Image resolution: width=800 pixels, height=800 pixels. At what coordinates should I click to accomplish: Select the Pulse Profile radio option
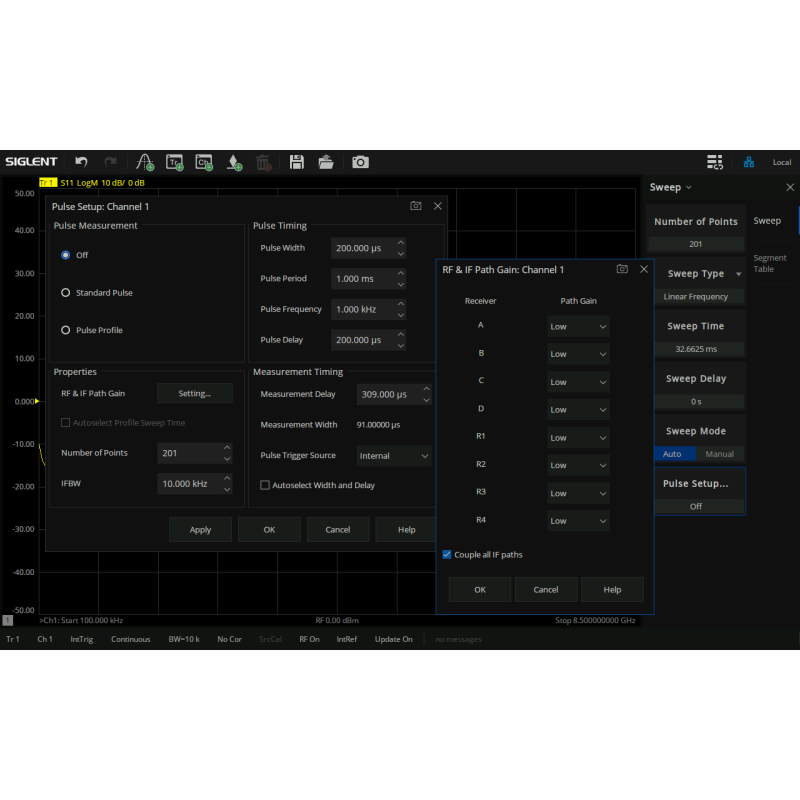(66, 330)
